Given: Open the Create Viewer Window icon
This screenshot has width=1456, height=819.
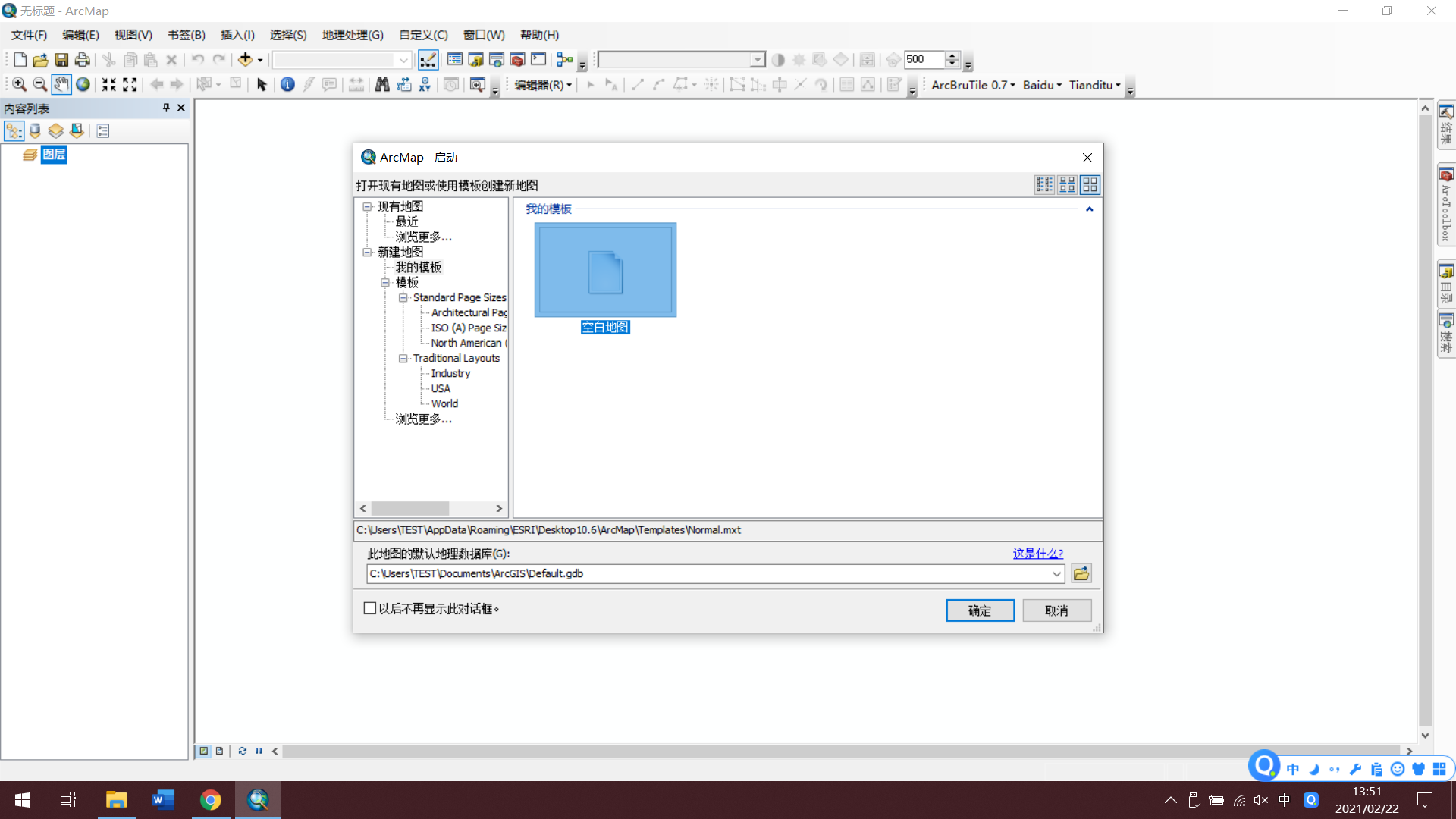Looking at the screenshot, I should pyautogui.click(x=477, y=85).
